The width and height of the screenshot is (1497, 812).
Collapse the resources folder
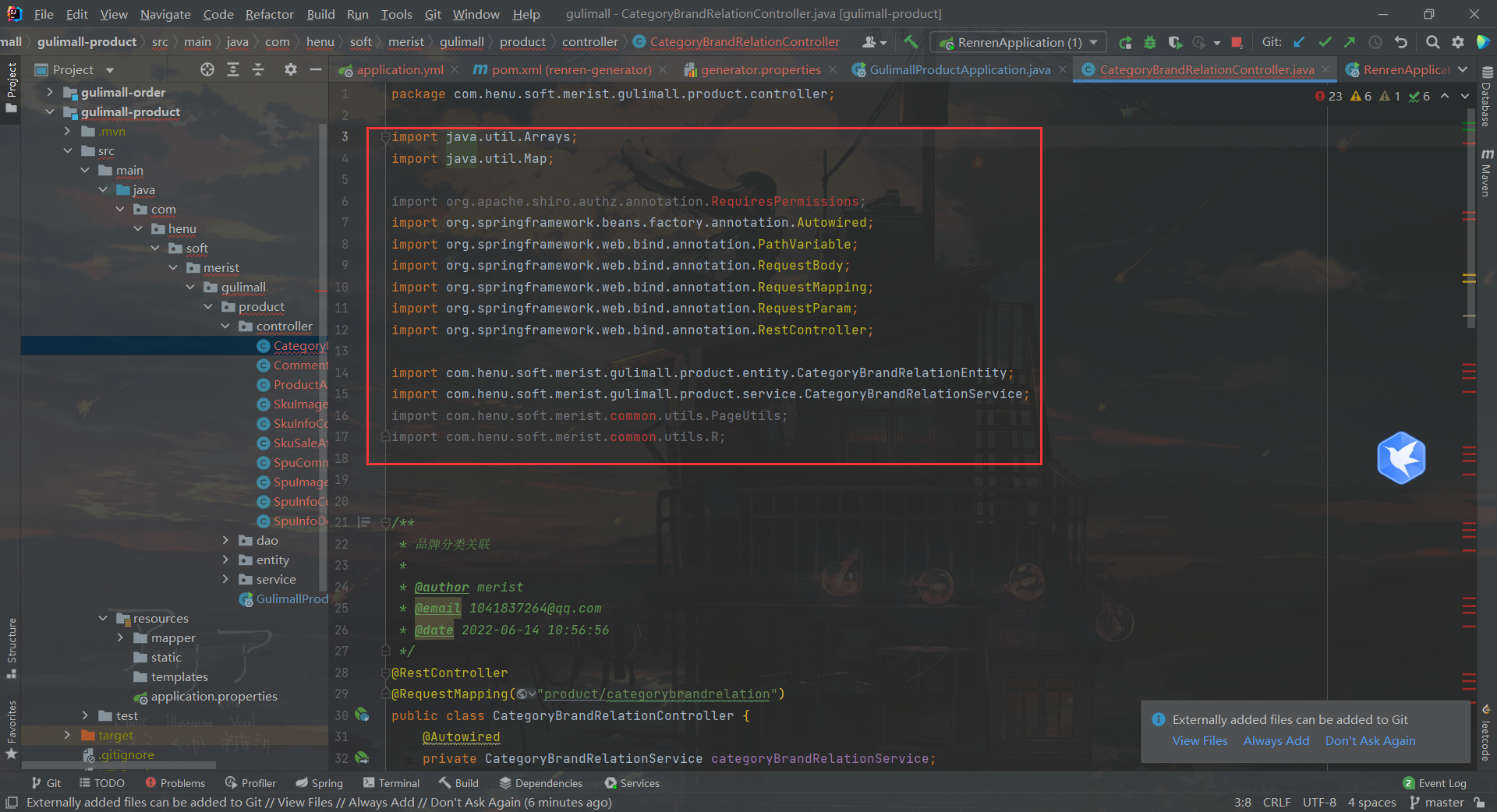[x=103, y=618]
